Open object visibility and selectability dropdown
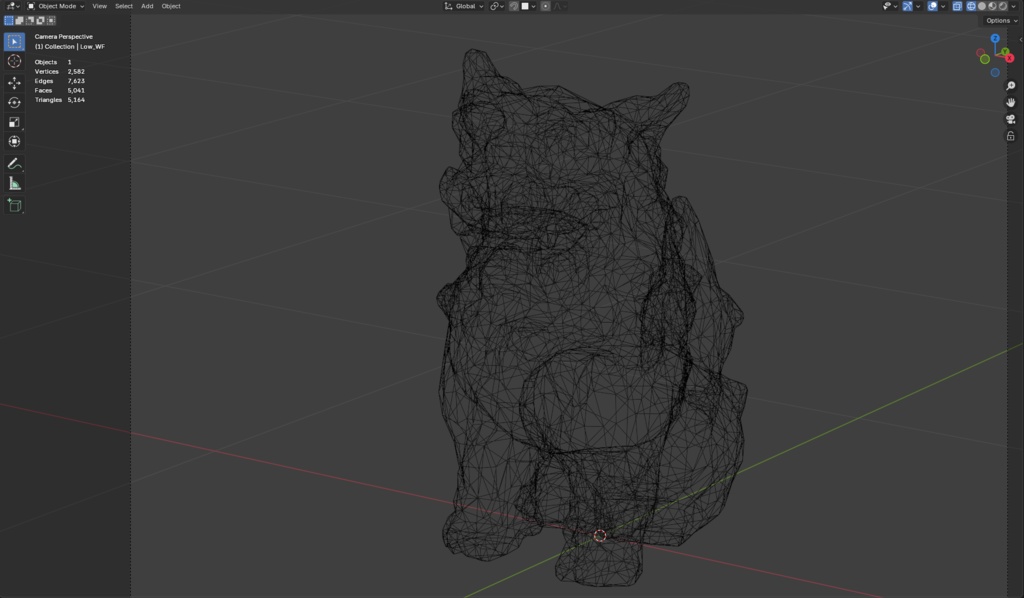 tap(889, 6)
